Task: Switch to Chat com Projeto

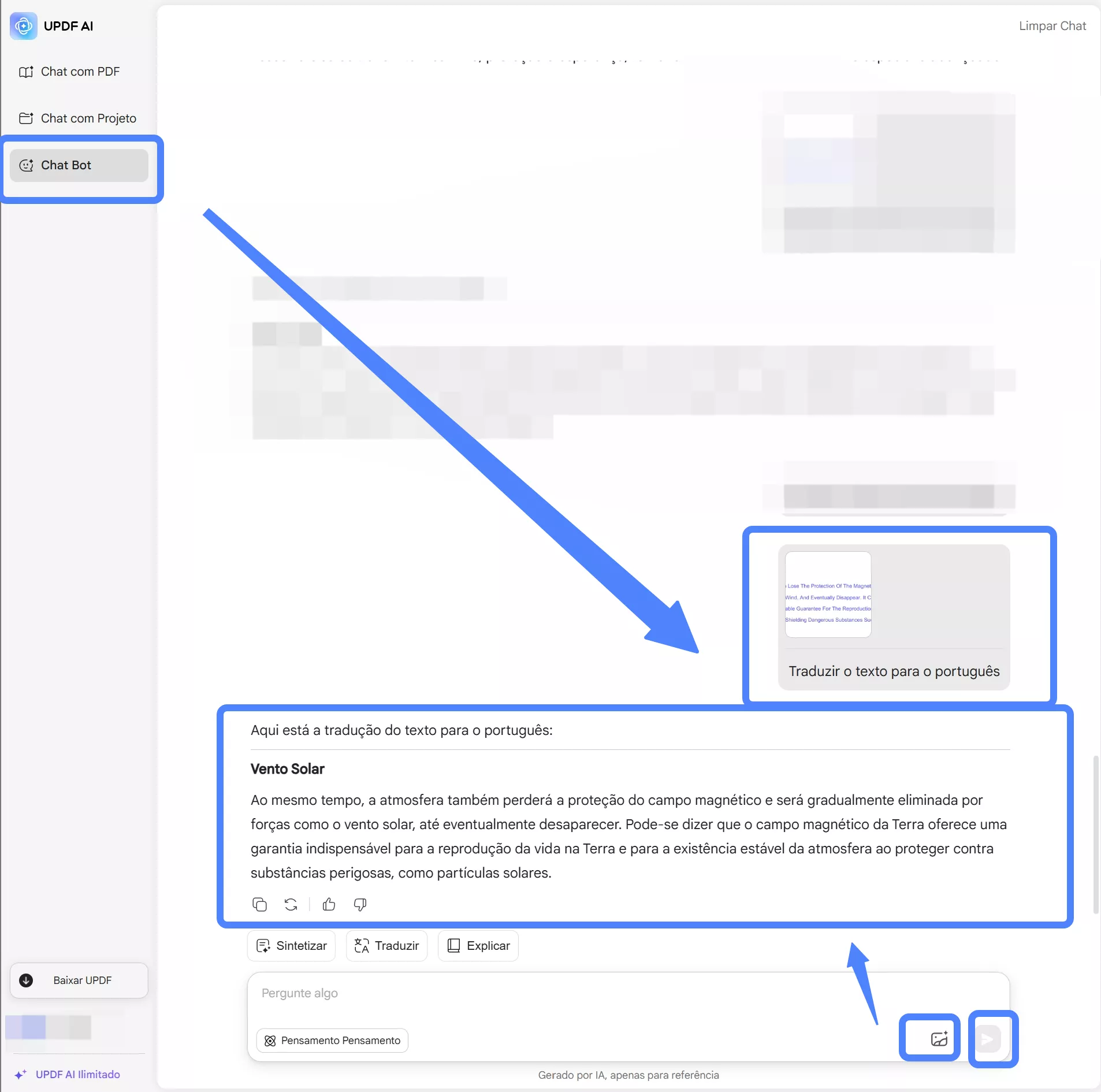Action: [89, 118]
